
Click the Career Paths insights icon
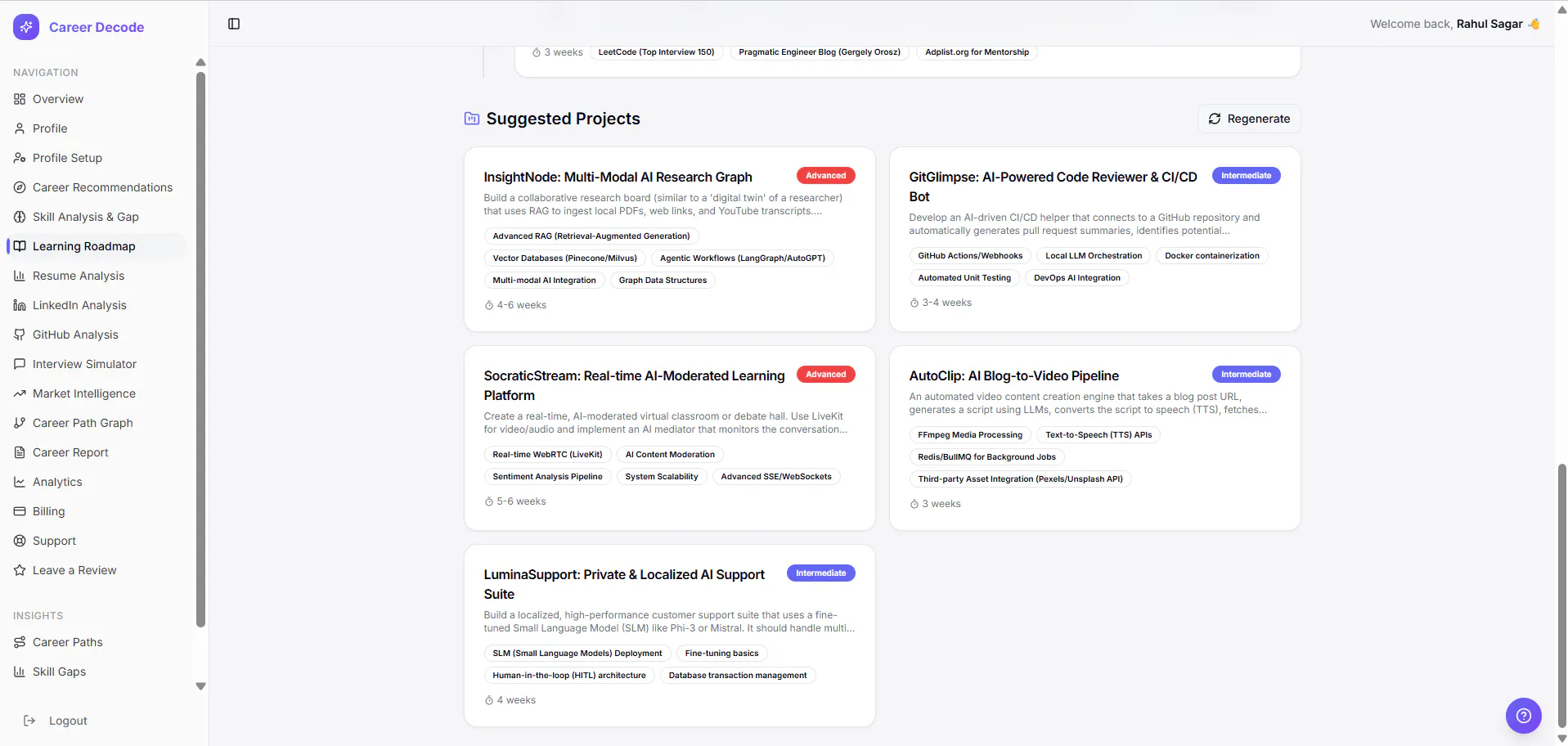coord(20,642)
